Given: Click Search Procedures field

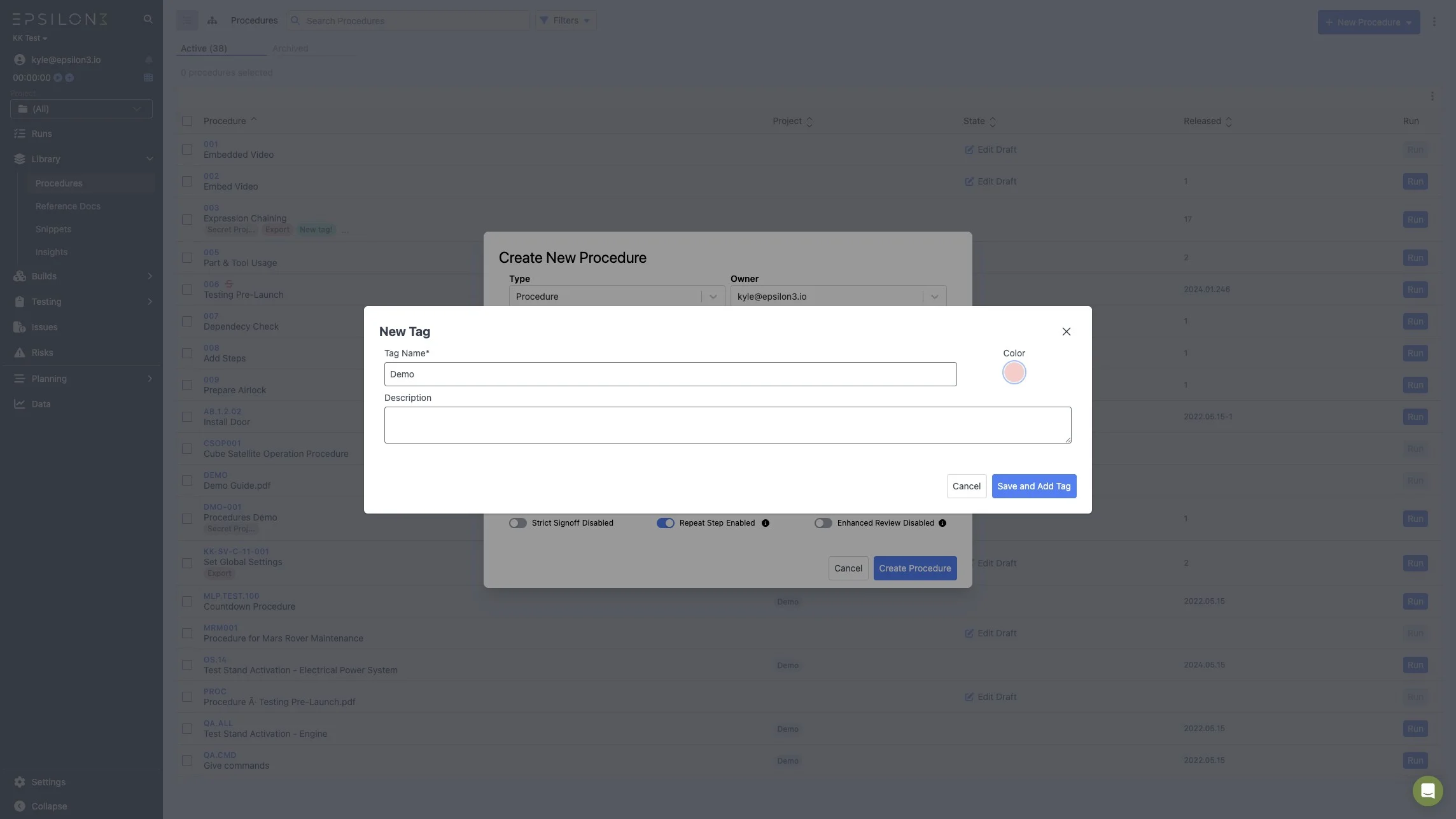Looking at the screenshot, I should click(x=408, y=20).
